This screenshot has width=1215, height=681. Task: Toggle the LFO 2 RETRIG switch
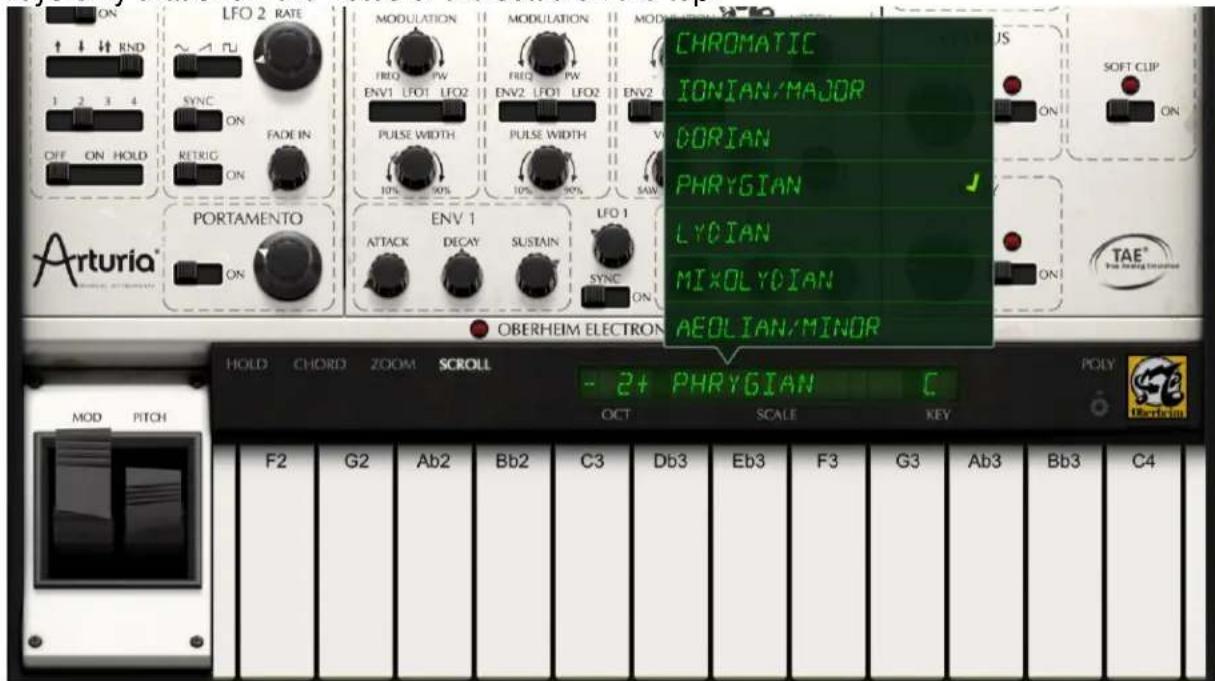(x=199, y=174)
